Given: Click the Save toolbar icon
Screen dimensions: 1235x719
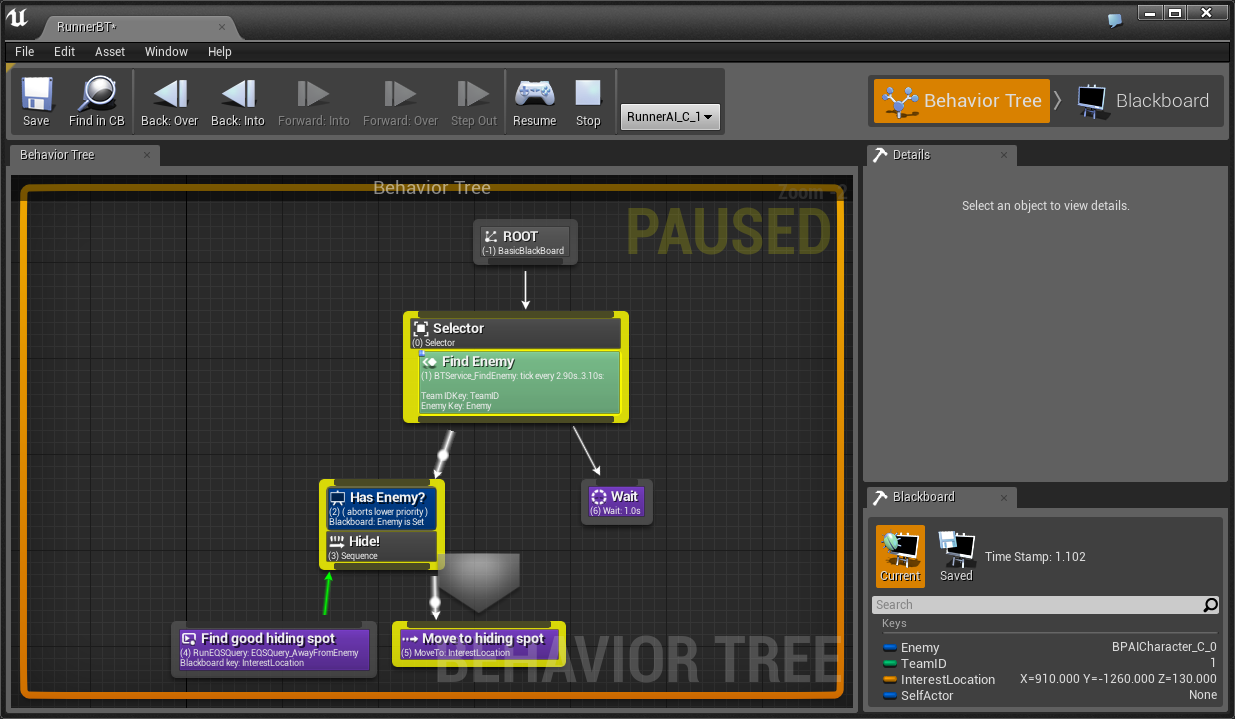Looking at the screenshot, I should [x=36, y=94].
